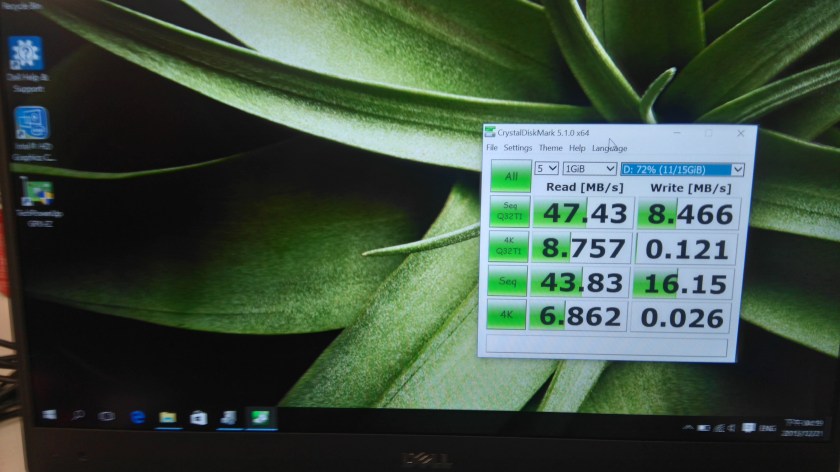The width and height of the screenshot is (840, 472).
Task: Open the taskbar search icon
Action: 77,415
